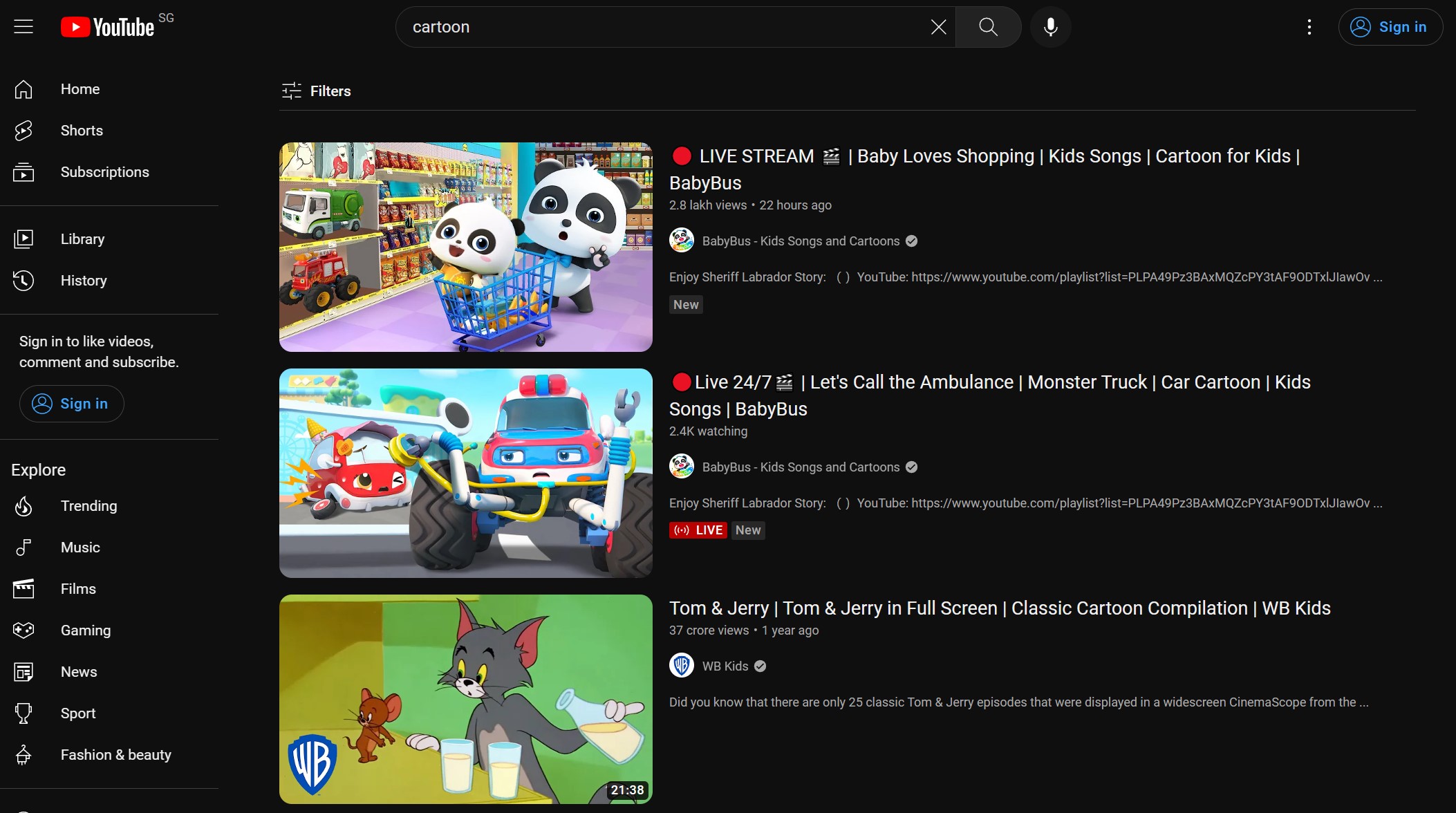The height and width of the screenshot is (813, 1456).
Task: Go to Home in sidebar
Action: pos(109,89)
